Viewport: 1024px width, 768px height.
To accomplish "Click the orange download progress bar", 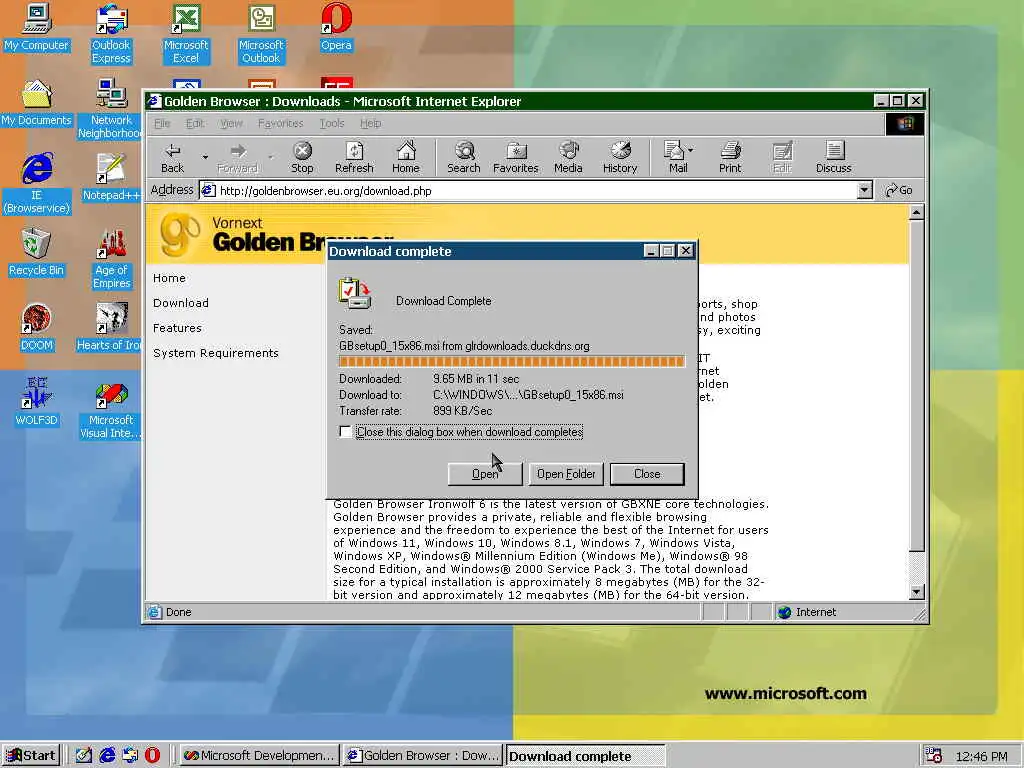I will click(511, 362).
